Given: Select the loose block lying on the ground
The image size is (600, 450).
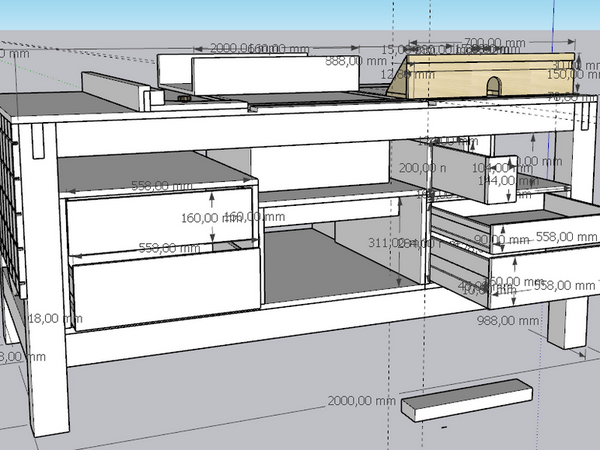Looking at the screenshot, I should click(466, 399).
